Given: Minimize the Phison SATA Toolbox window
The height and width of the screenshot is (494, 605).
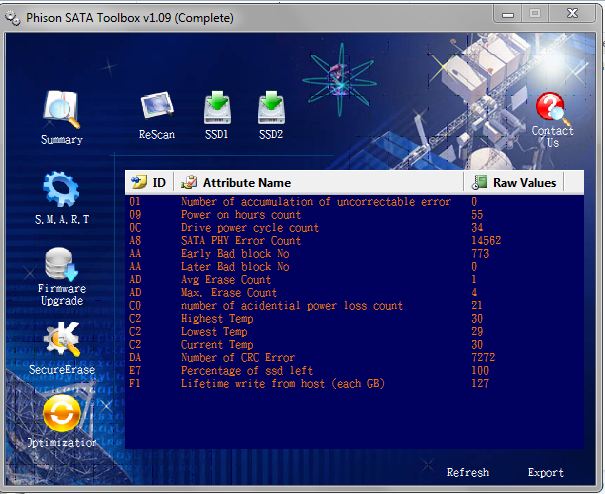Looking at the screenshot, I should (508, 15).
